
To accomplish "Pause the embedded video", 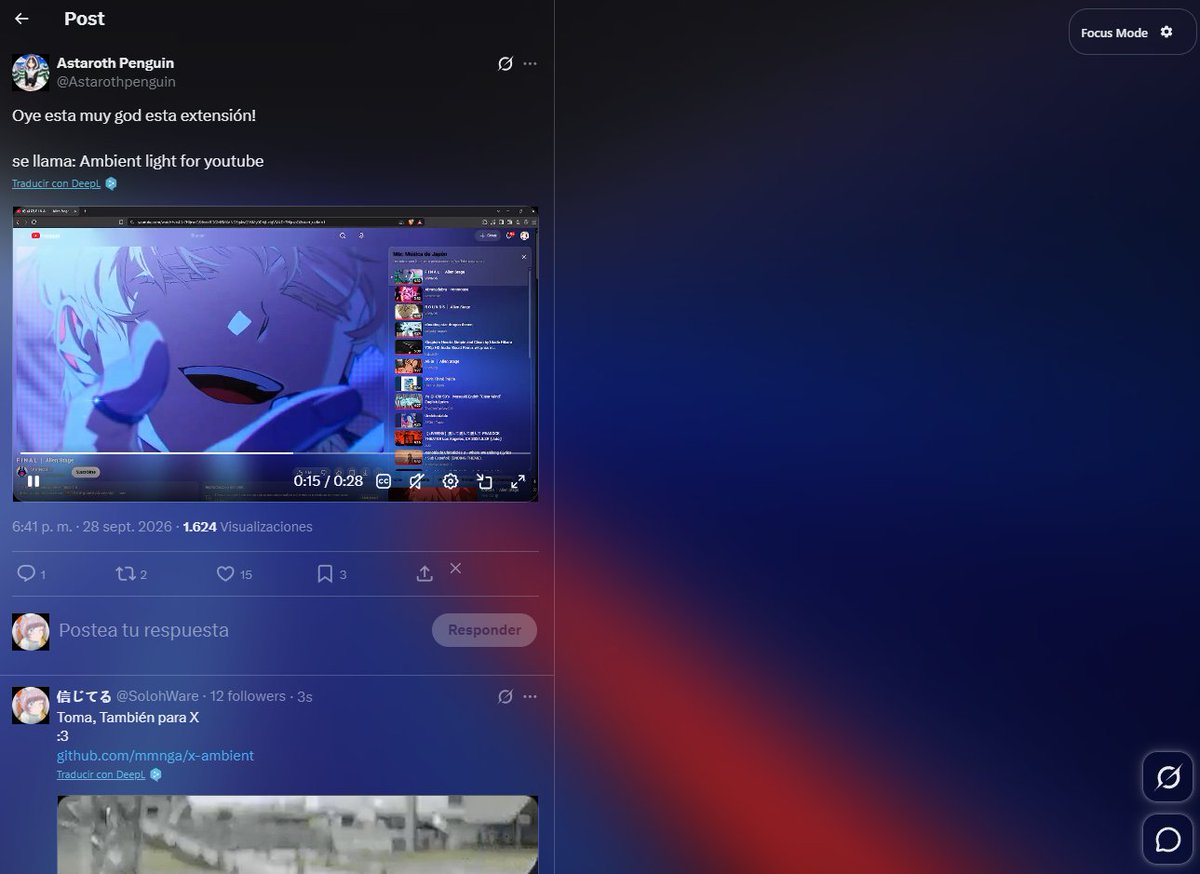I will 33,481.
